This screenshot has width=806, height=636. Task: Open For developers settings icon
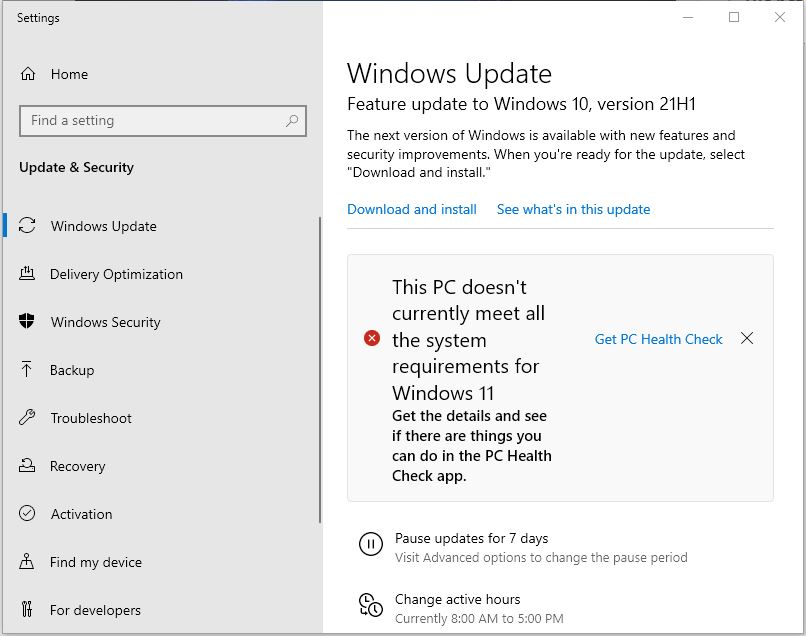[x=27, y=609]
